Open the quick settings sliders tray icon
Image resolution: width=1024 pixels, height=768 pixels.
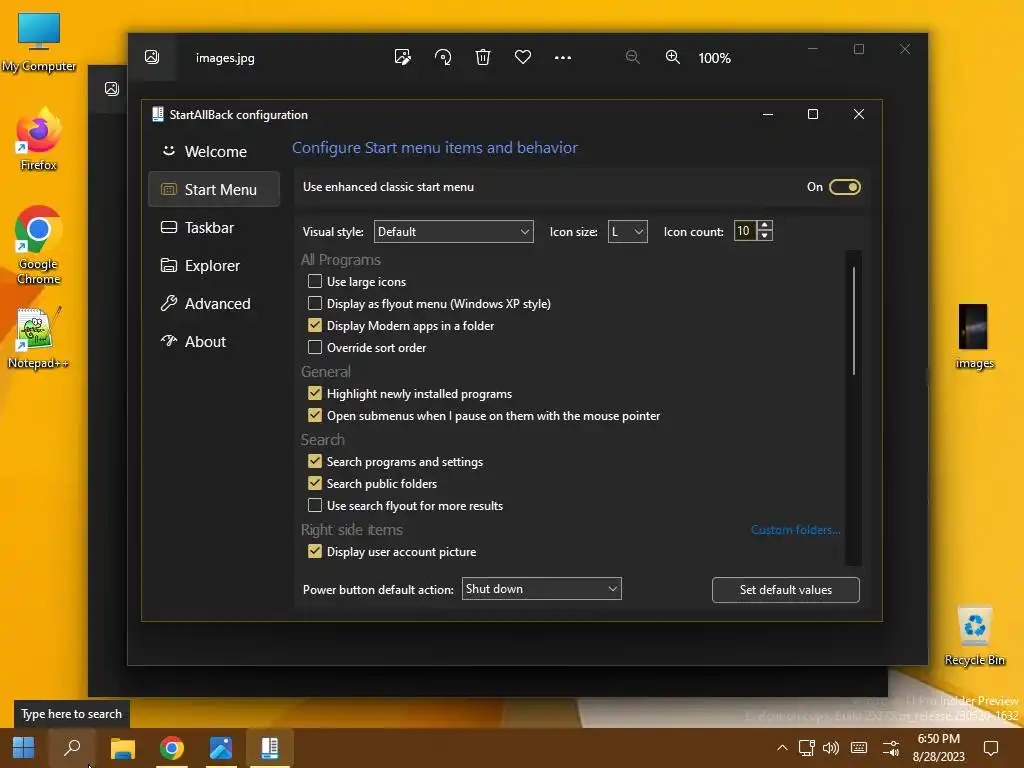point(891,748)
